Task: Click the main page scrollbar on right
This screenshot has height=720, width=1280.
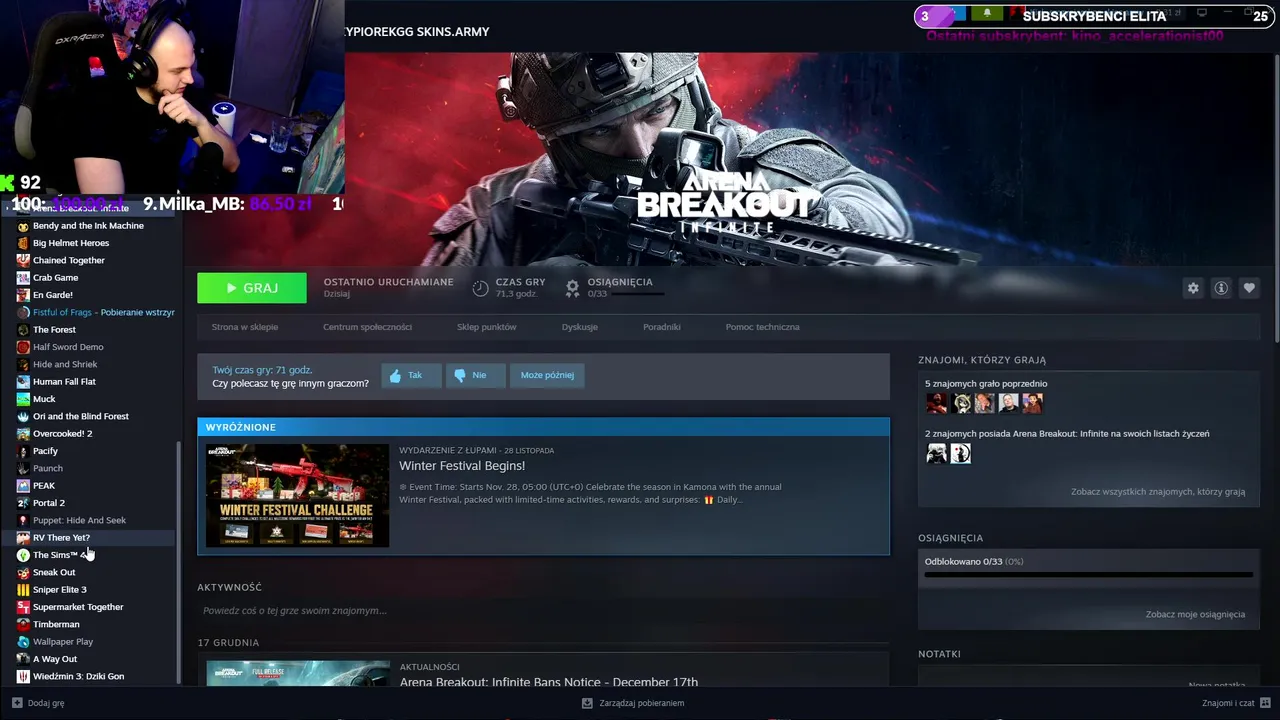Action: tap(1275, 200)
